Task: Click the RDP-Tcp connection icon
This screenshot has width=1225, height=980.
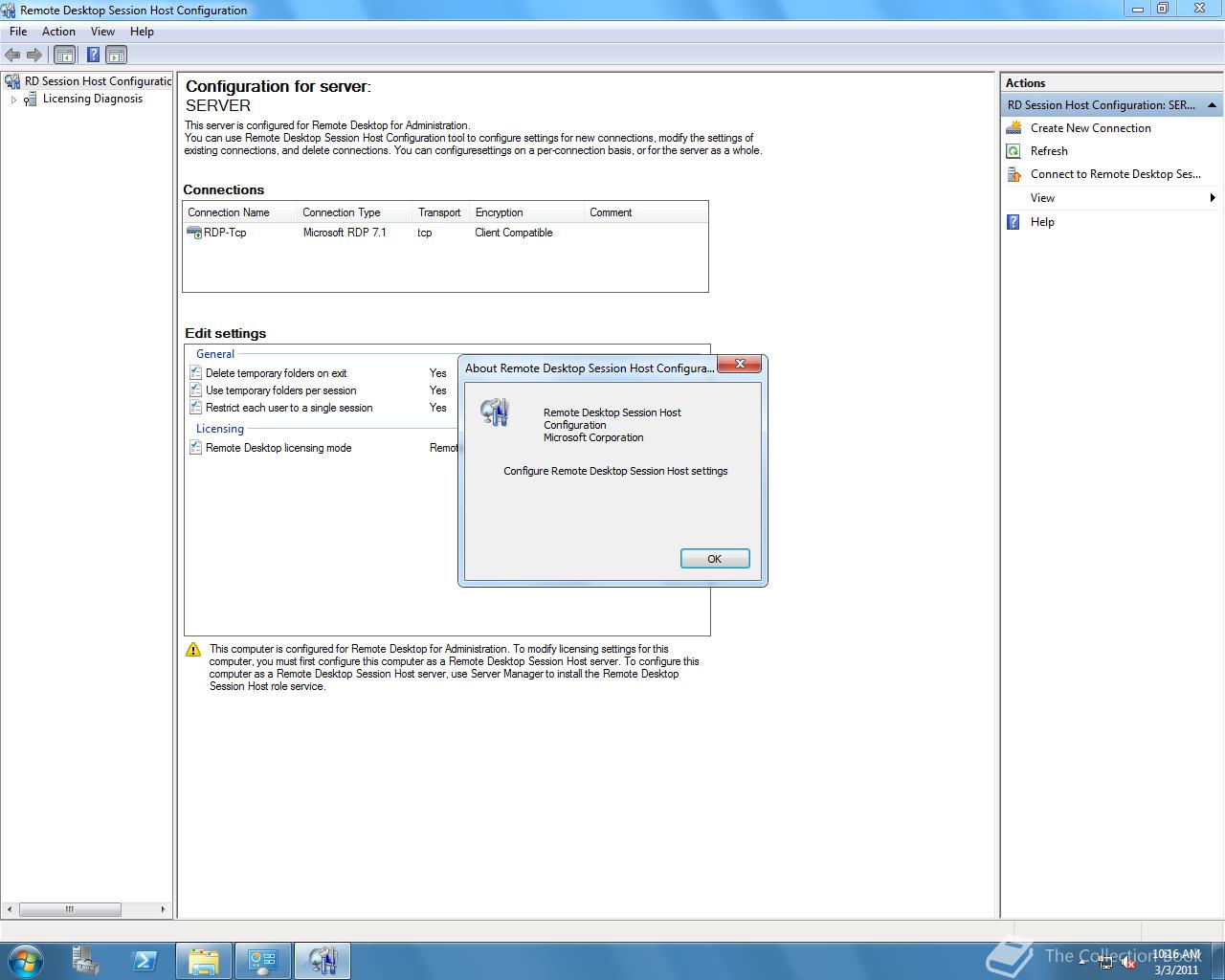Action: click(x=194, y=233)
